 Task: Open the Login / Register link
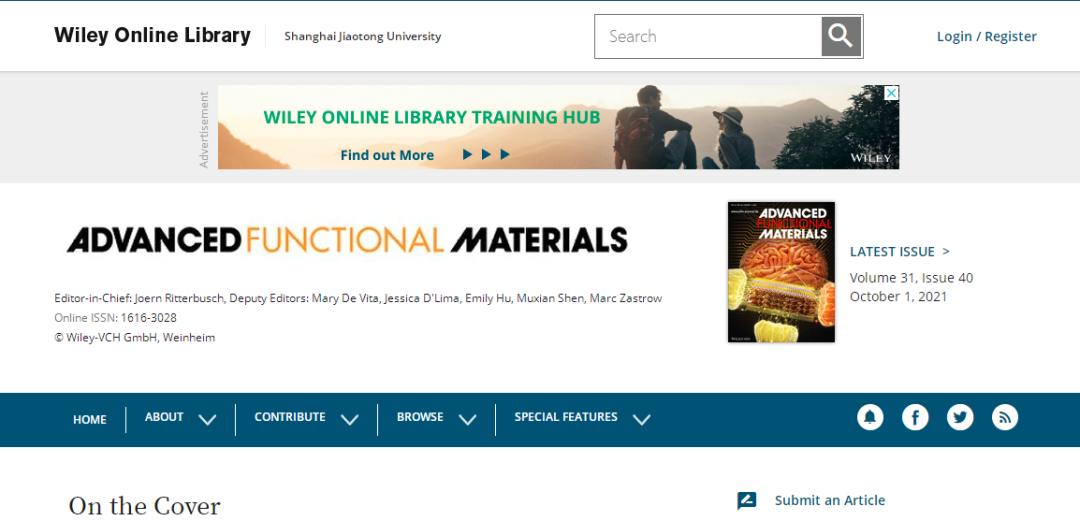coord(986,37)
